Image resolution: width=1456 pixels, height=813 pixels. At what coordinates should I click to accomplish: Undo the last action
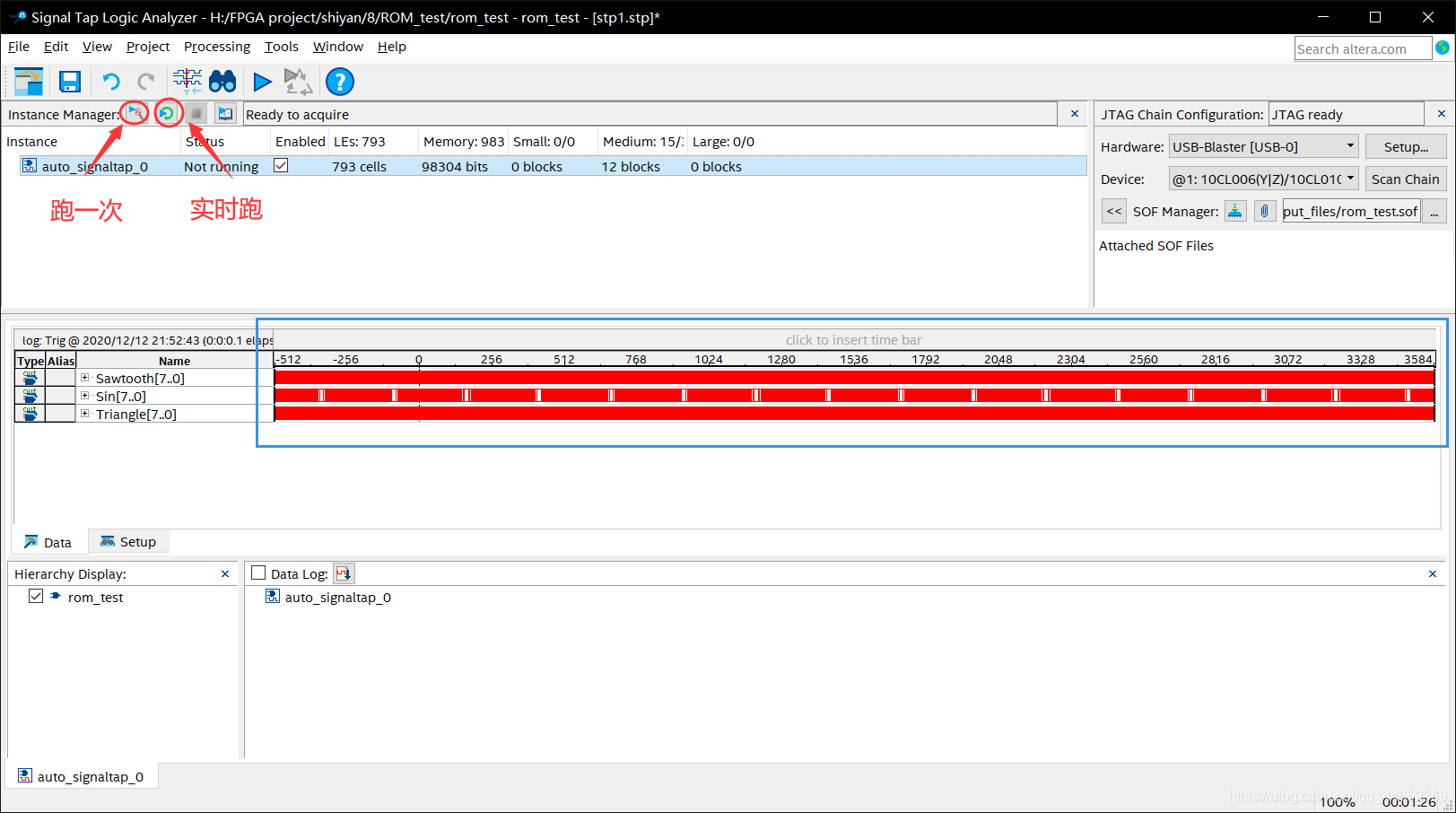[110, 82]
